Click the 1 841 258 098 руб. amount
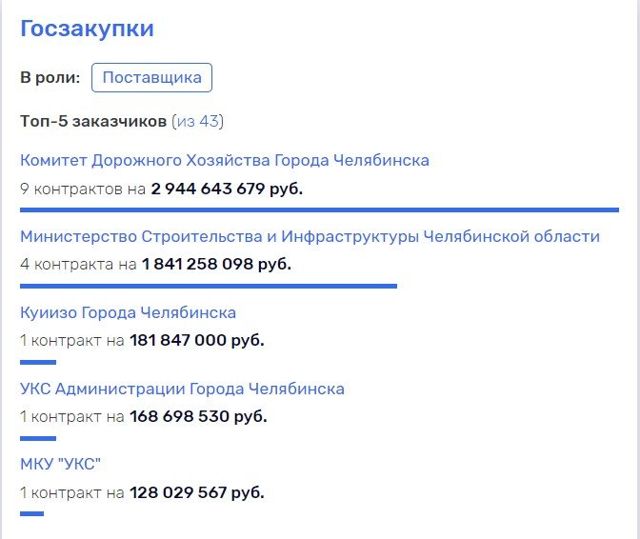This screenshot has height=539, width=640. tap(216, 265)
